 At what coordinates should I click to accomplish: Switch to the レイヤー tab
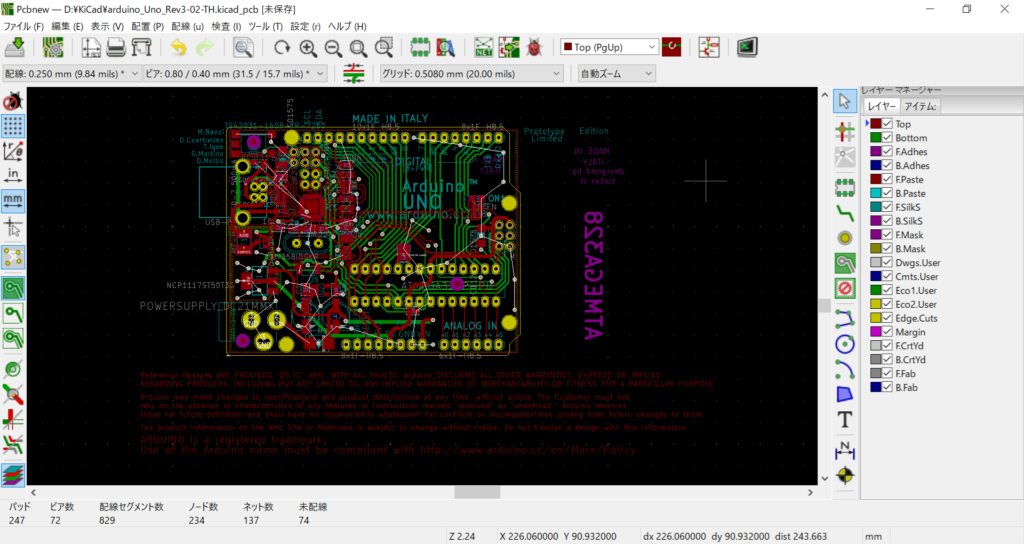881,106
